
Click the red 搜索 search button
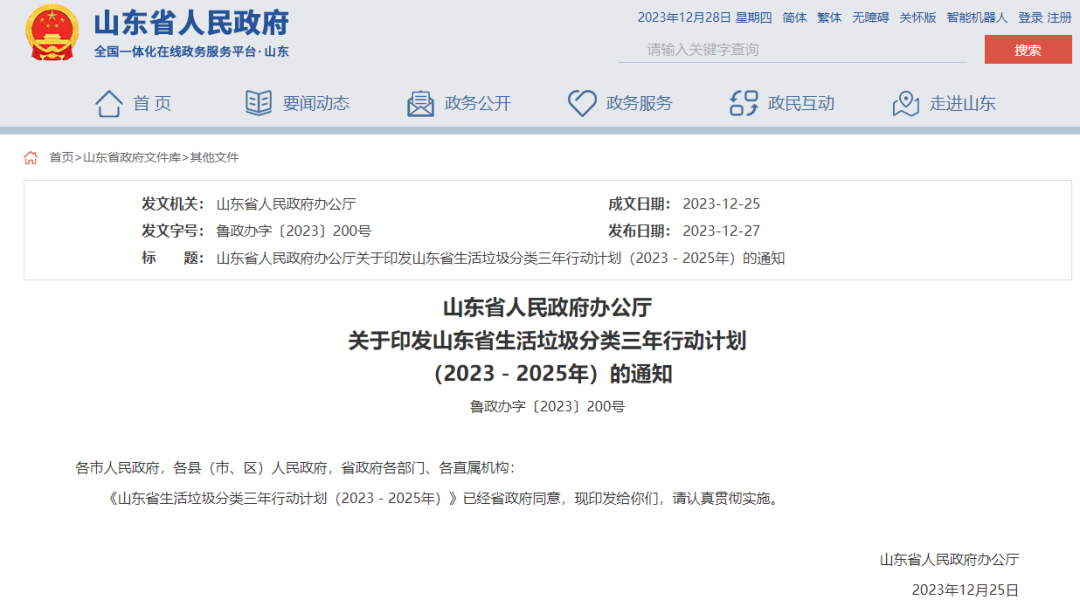tap(1028, 50)
